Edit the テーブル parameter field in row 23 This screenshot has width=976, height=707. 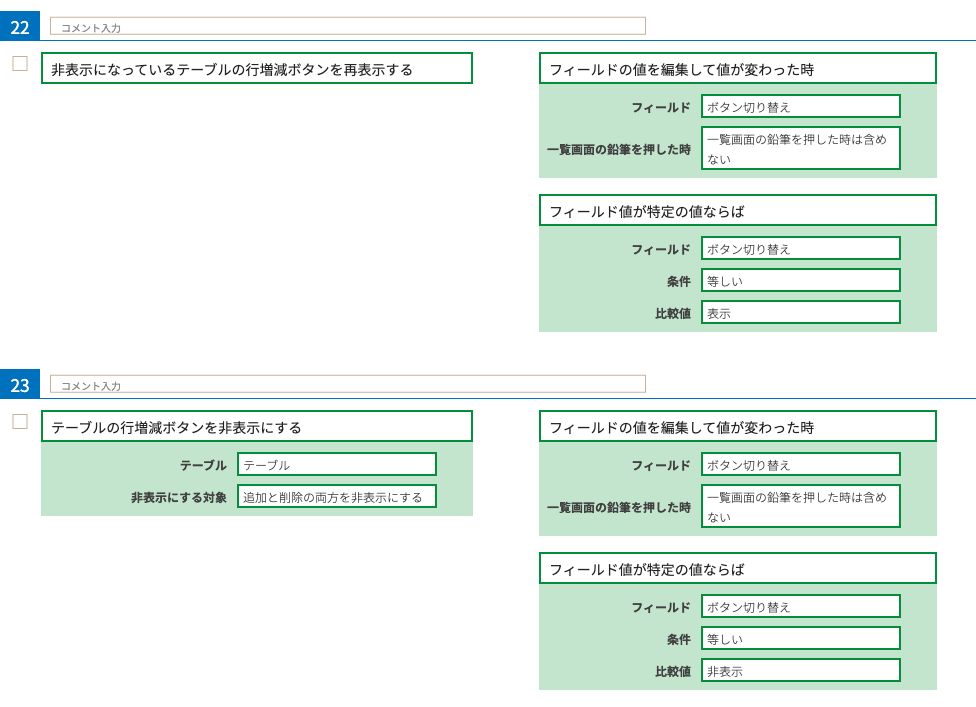tap(337, 464)
